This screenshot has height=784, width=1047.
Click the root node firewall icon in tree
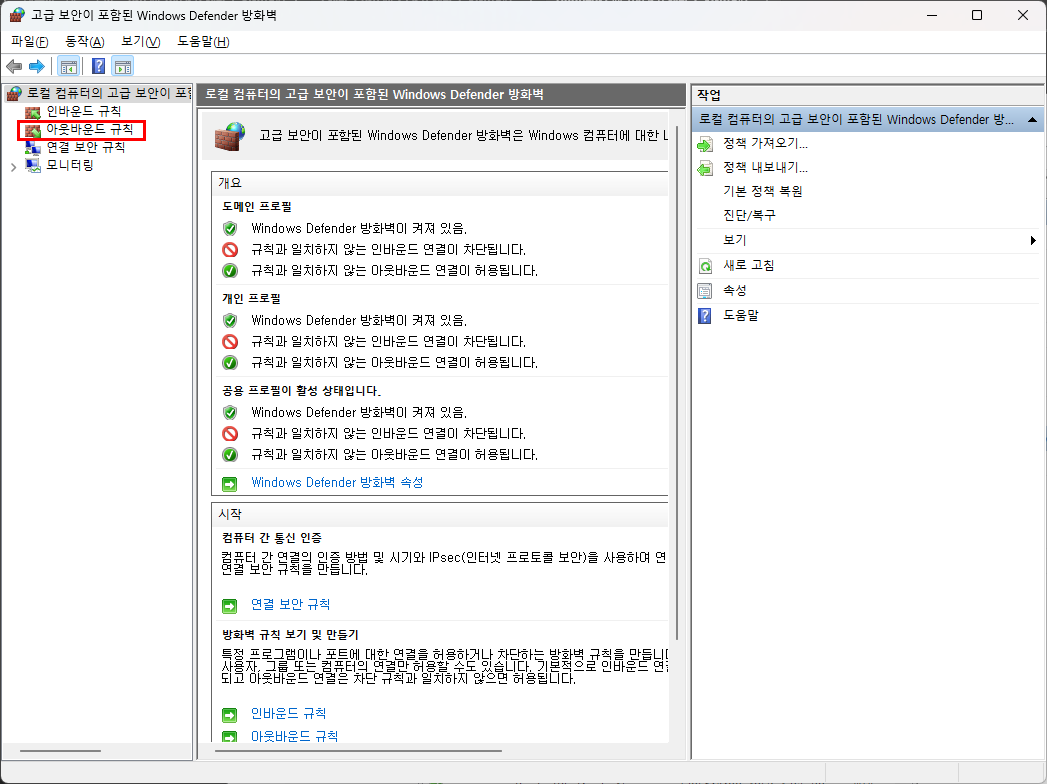pos(14,93)
